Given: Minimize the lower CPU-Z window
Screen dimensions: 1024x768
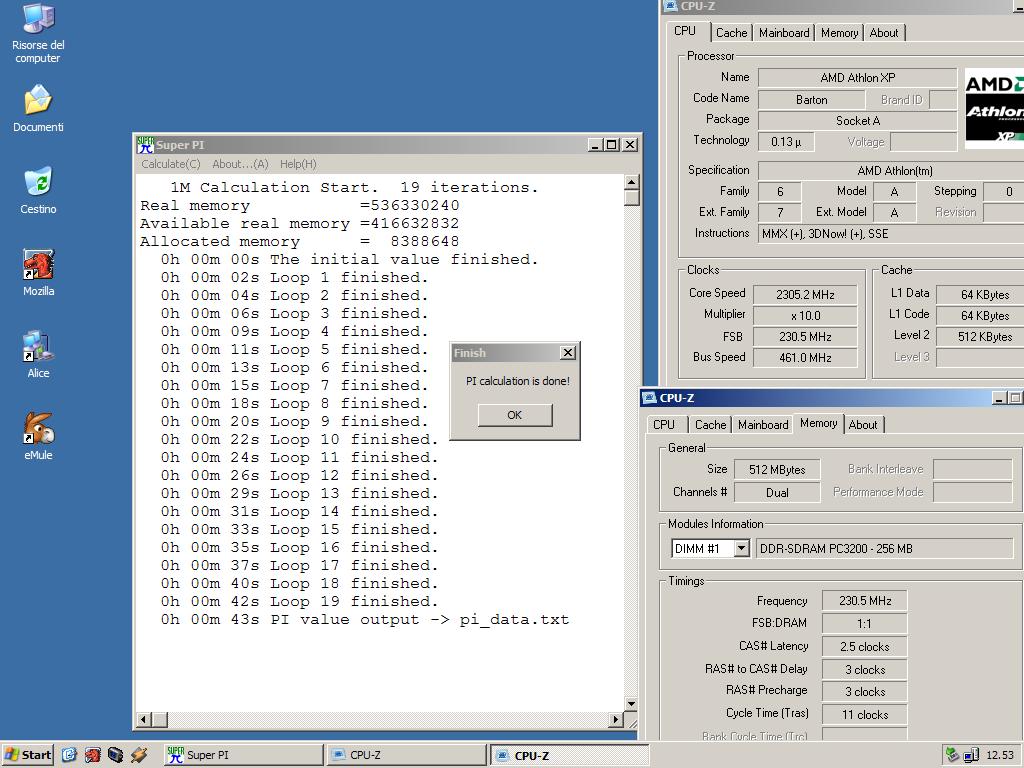Looking at the screenshot, I should point(999,398).
